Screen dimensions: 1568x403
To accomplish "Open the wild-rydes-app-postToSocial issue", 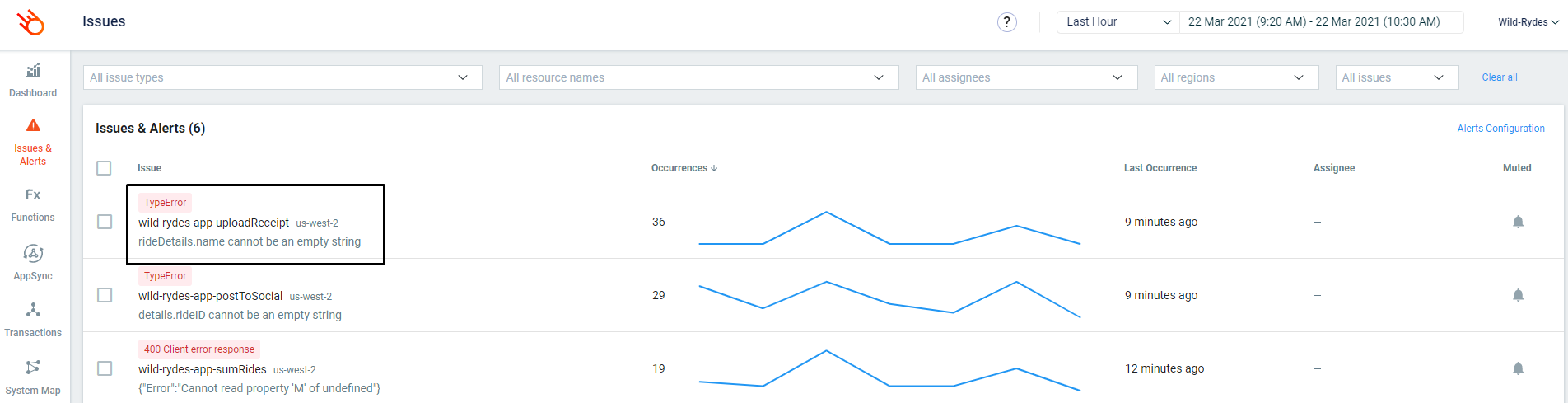I will [x=210, y=296].
